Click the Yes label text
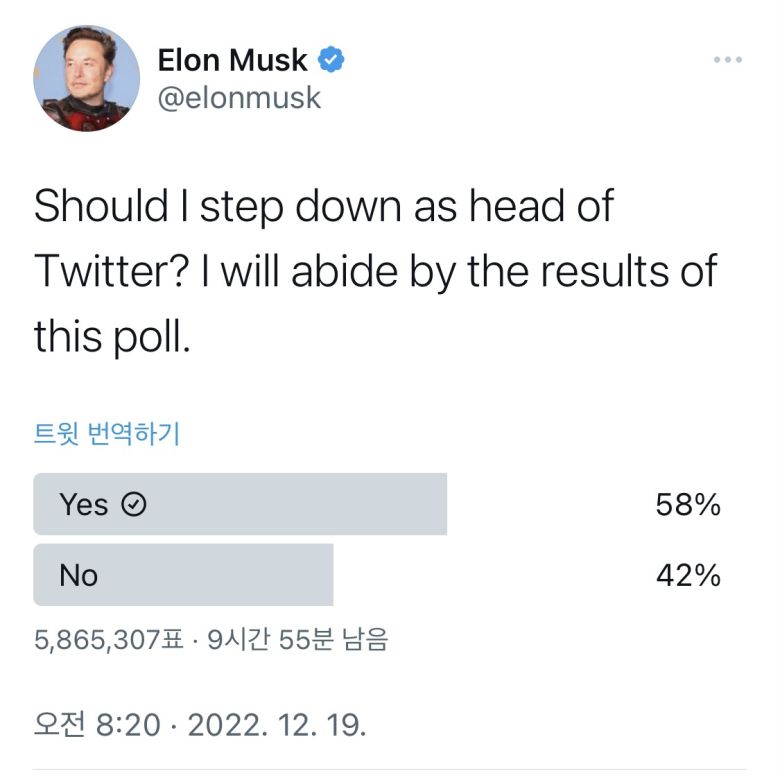 pyautogui.click(x=83, y=505)
